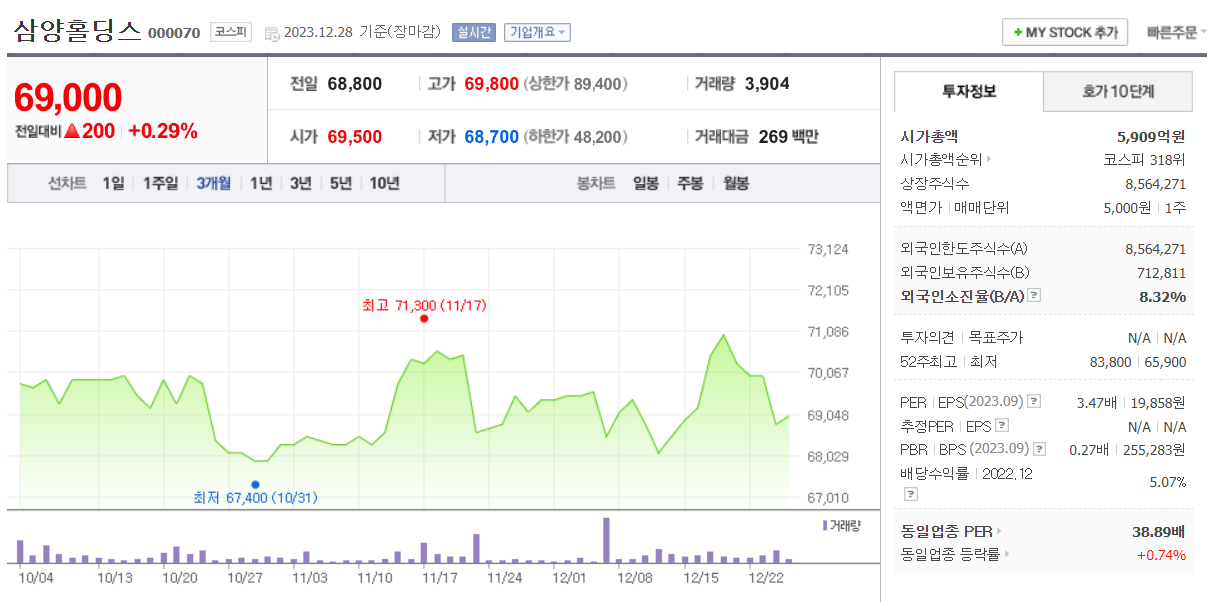Viewport: 1217px width, 602px height.
Task: Click 거래량 value 3,904
Action: point(767,84)
